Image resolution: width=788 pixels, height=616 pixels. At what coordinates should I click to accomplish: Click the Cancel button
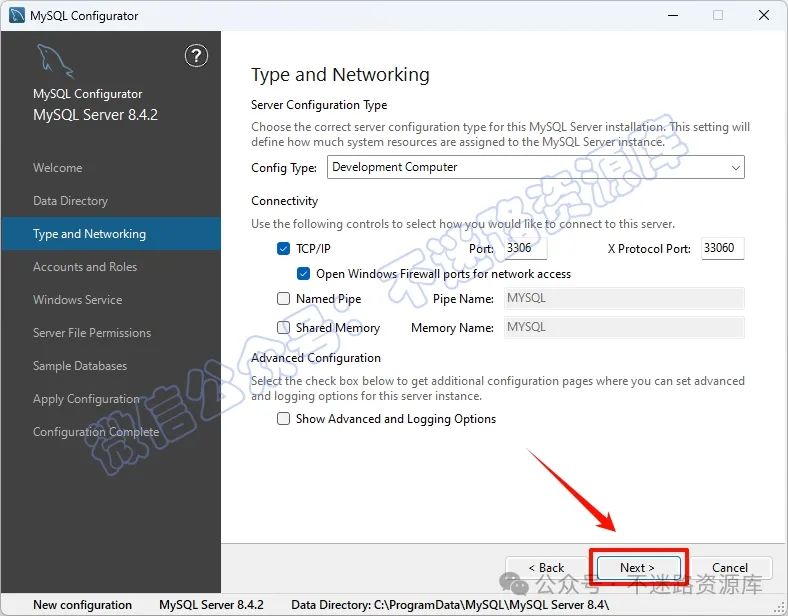coord(730,568)
